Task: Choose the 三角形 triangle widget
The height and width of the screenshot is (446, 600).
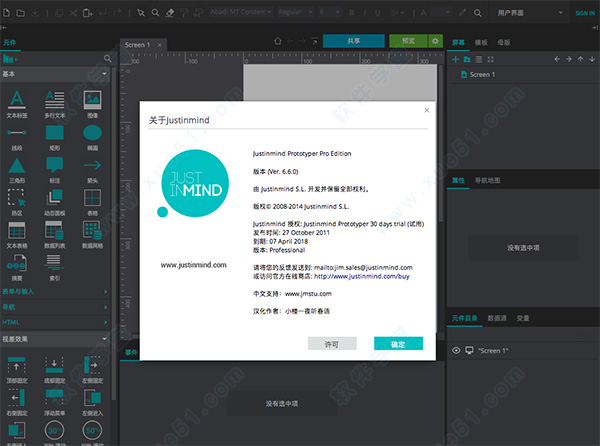Action: tap(17, 171)
